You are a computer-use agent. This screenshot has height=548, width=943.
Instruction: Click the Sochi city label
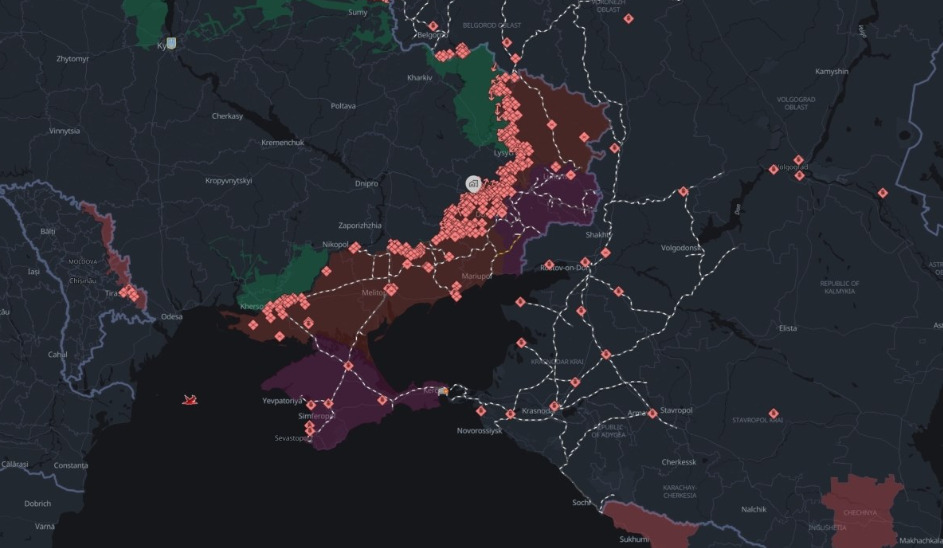point(582,502)
